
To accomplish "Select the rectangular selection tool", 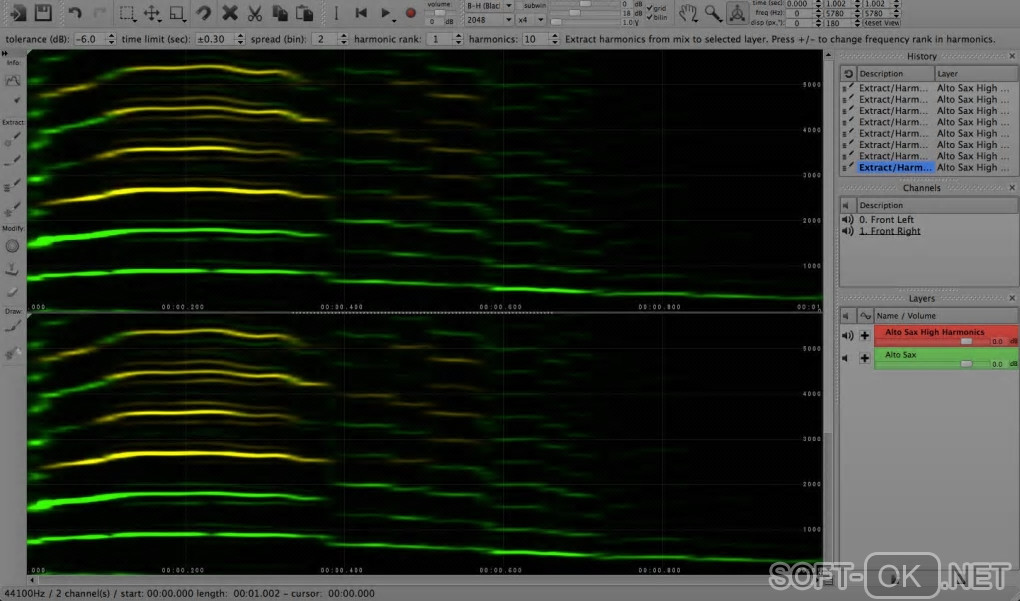I will 127,13.
